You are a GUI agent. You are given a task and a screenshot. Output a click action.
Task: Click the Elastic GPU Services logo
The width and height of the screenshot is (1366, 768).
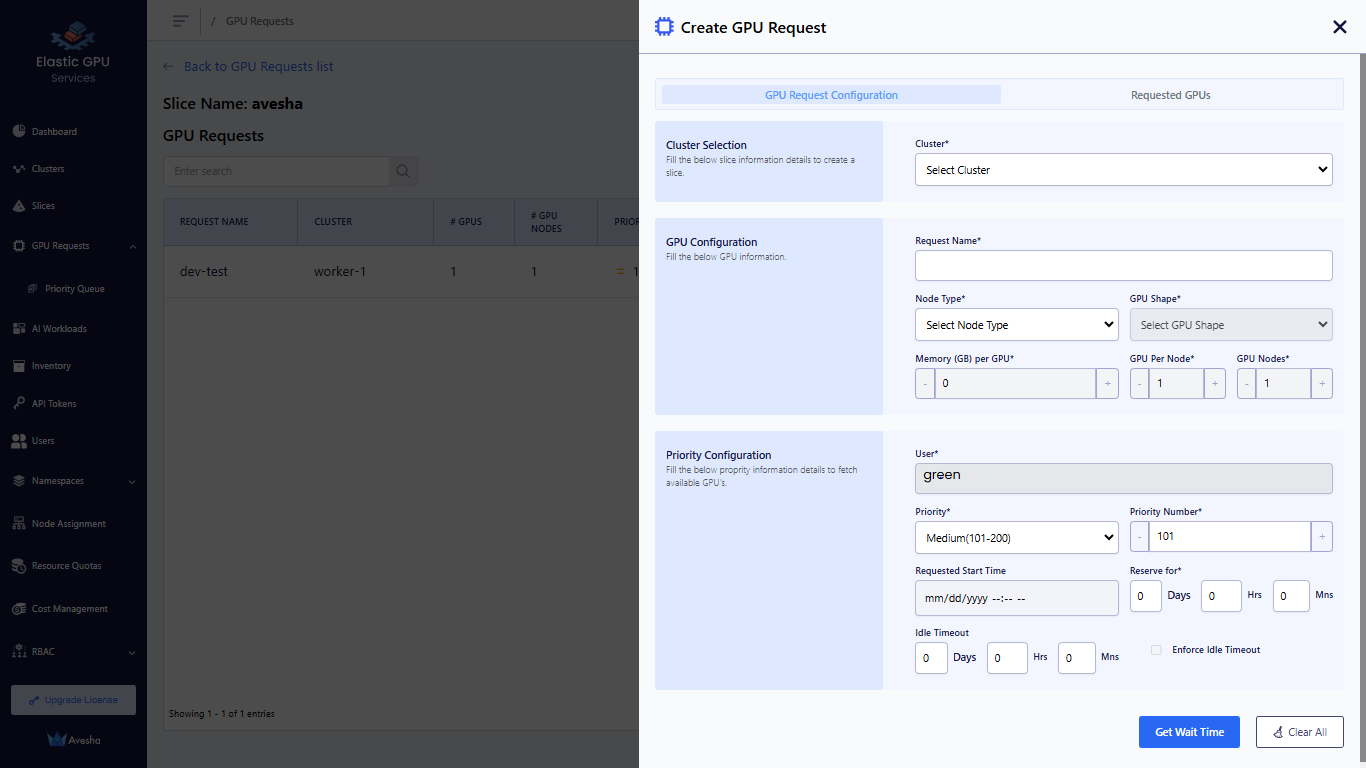pos(73,52)
